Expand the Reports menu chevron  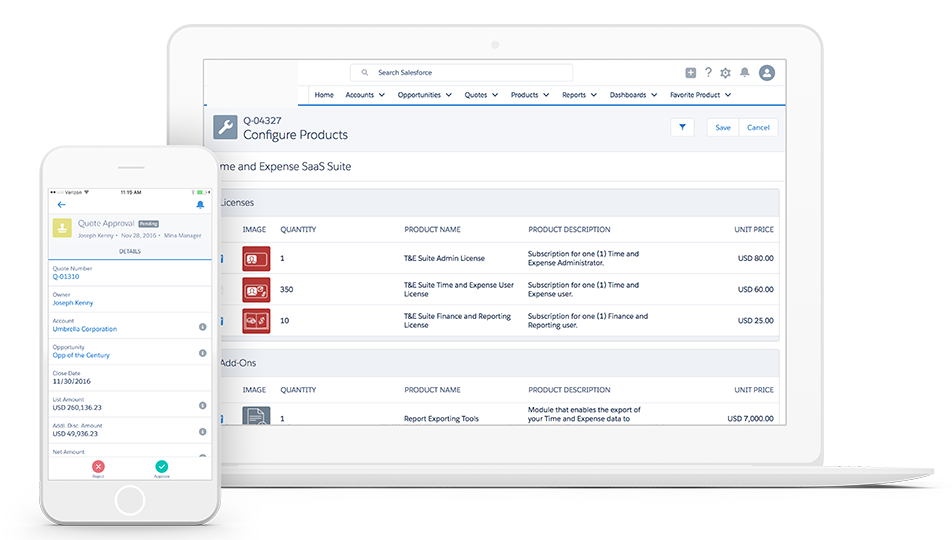tap(594, 95)
